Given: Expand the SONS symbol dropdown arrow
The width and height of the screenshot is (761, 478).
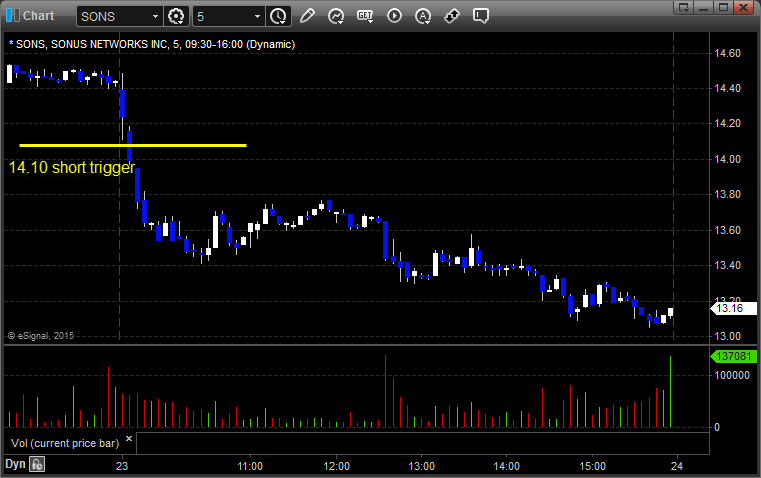Looking at the screenshot, I should click(x=155, y=16).
